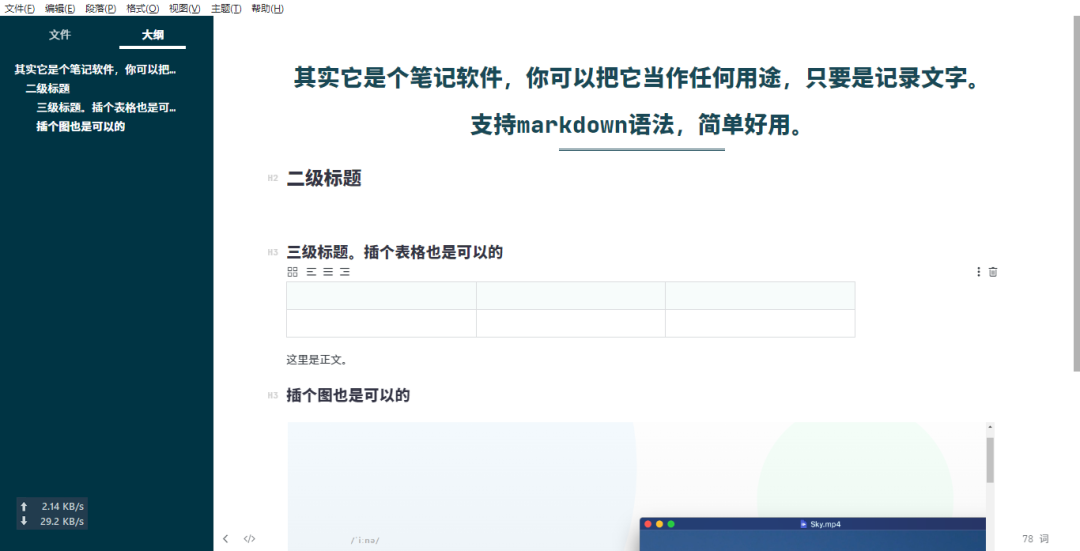Screen dimensions: 1080x551
Task: Click the paragraph 这里是正文。
Action: 317,360
